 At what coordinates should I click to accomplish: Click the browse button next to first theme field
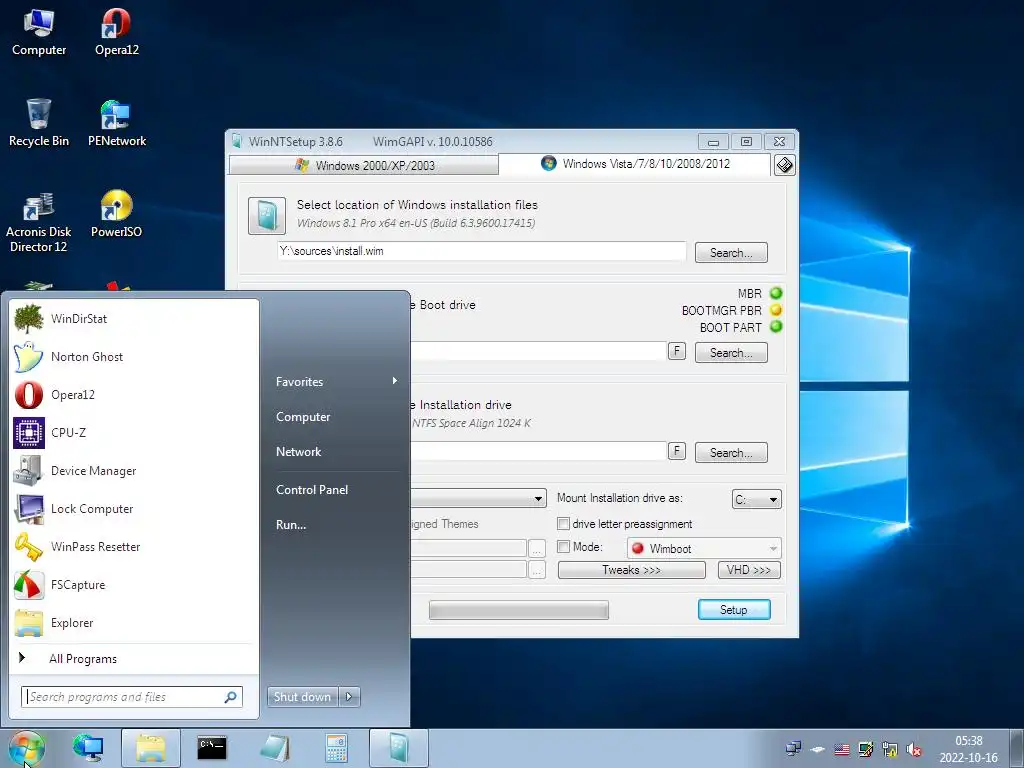(x=536, y=547)
